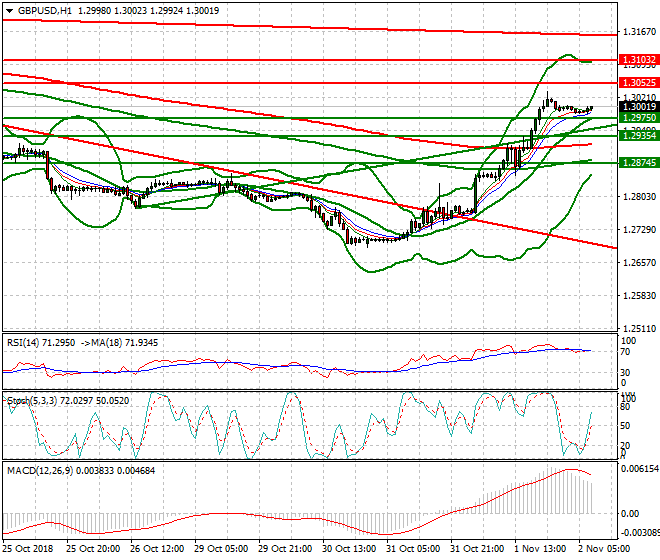Select the MACD 0.006154 scale value
The height and width of the screenshot is (560, 660).
pos(640,469)
